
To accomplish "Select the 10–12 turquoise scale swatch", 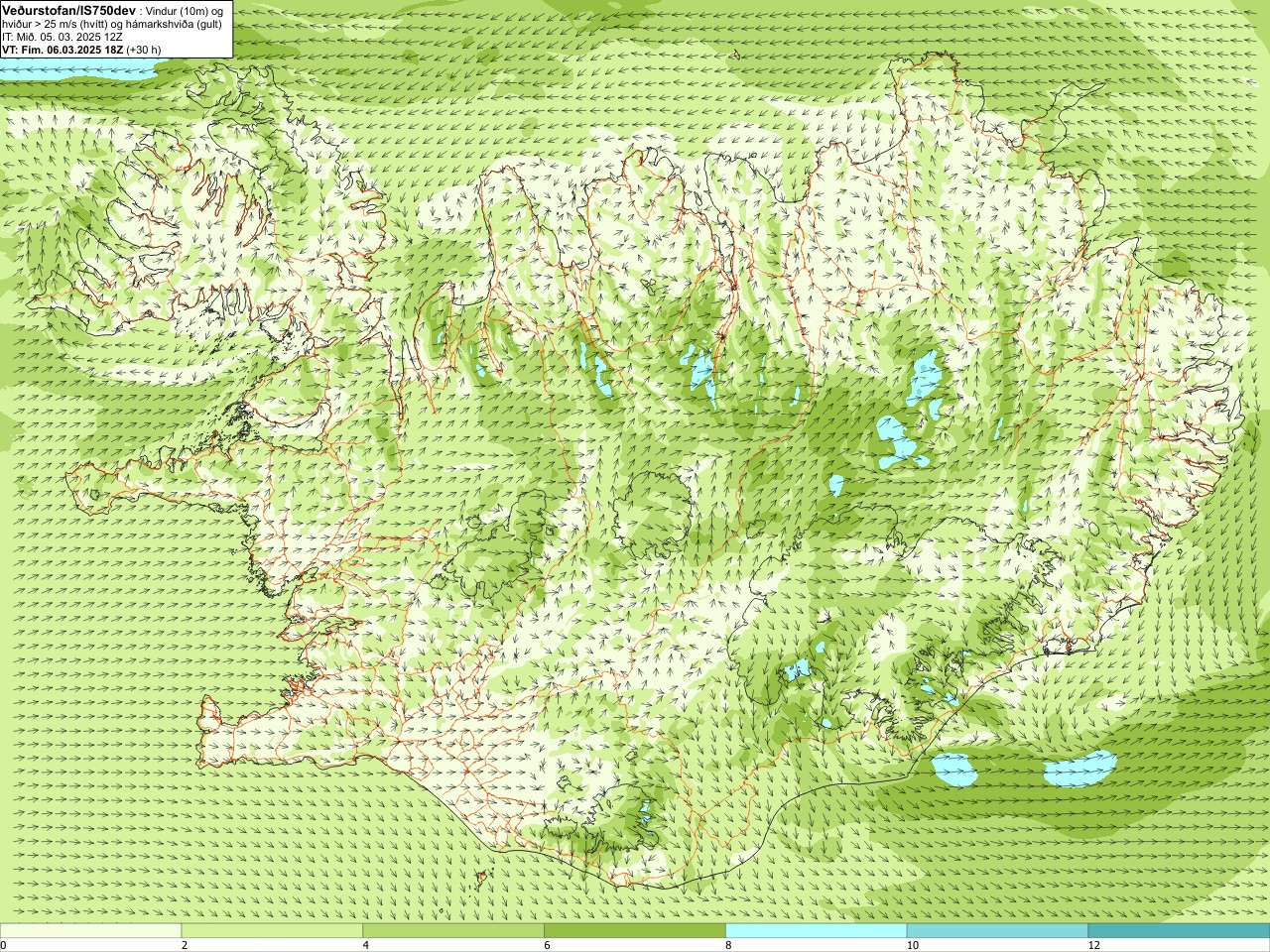I will click(997, 931).
